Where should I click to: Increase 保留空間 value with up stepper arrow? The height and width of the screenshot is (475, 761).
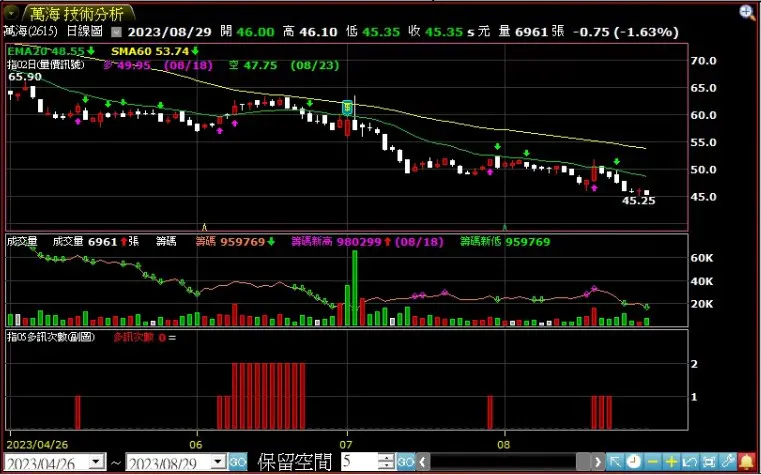point(387,457)
